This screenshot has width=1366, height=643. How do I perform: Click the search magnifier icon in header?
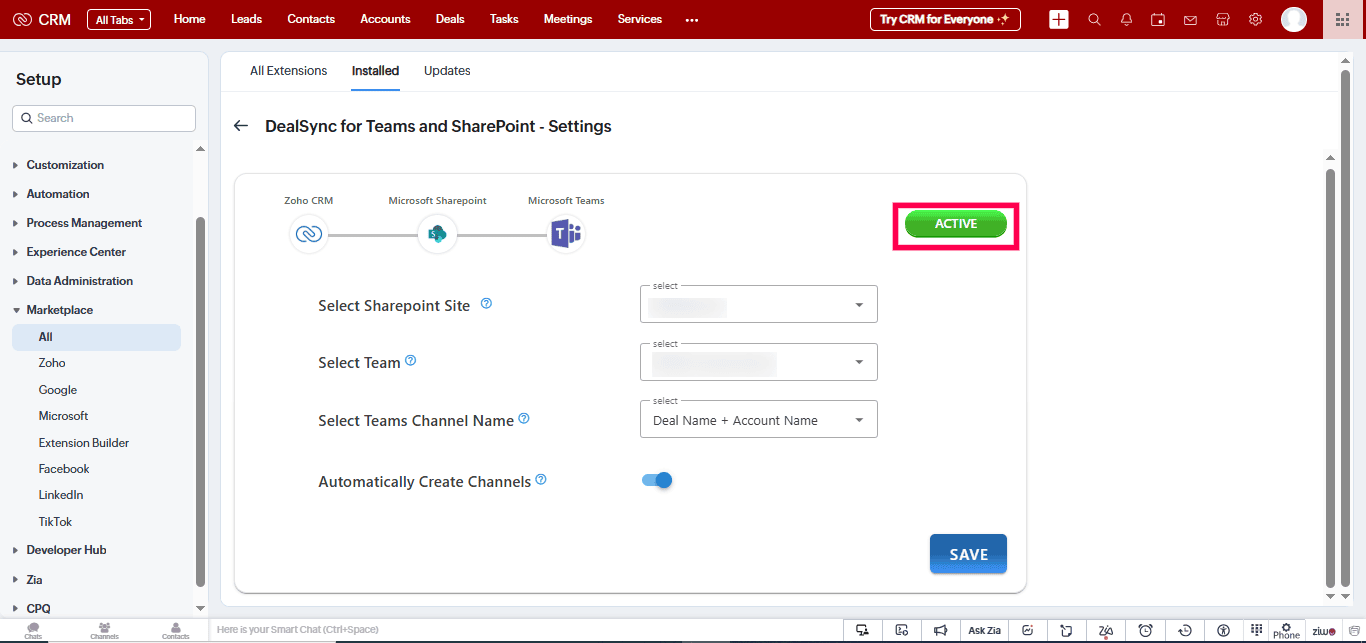1094,19
